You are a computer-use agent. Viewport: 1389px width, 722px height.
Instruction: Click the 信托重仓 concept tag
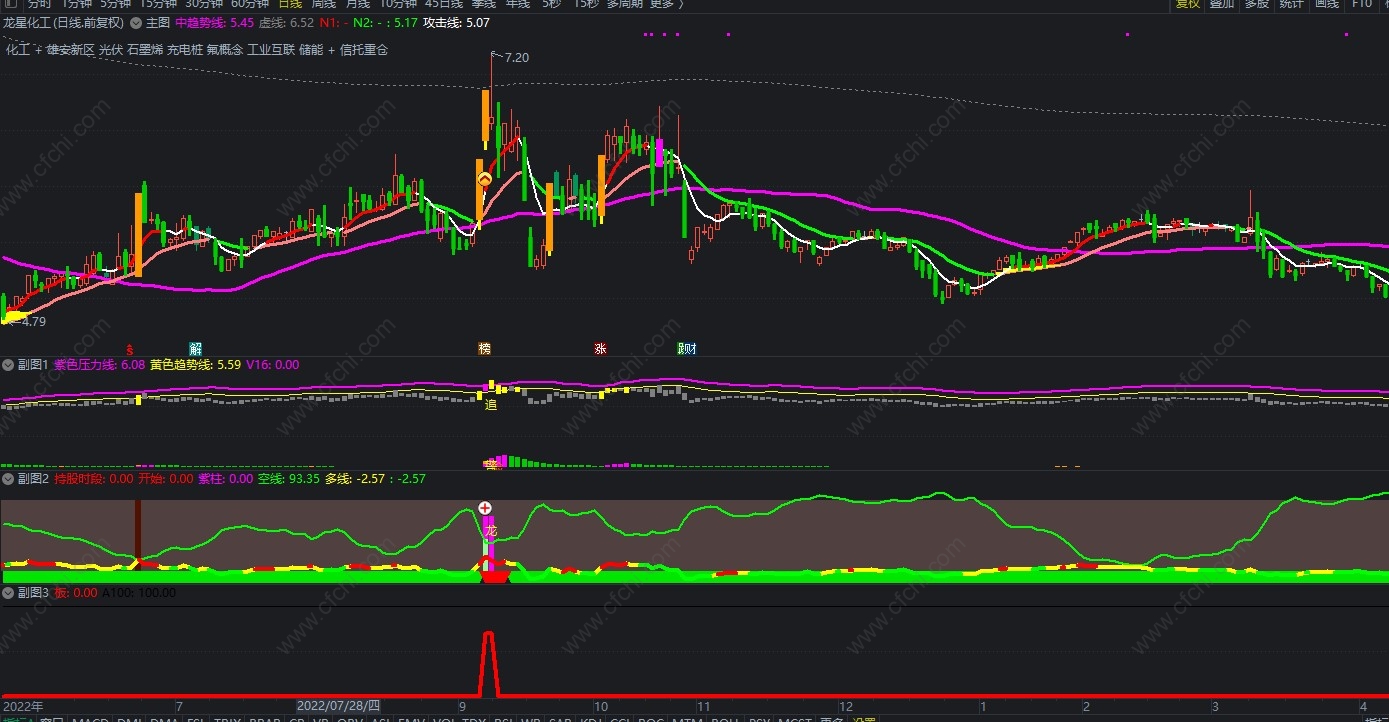click(x=364, y=49)
